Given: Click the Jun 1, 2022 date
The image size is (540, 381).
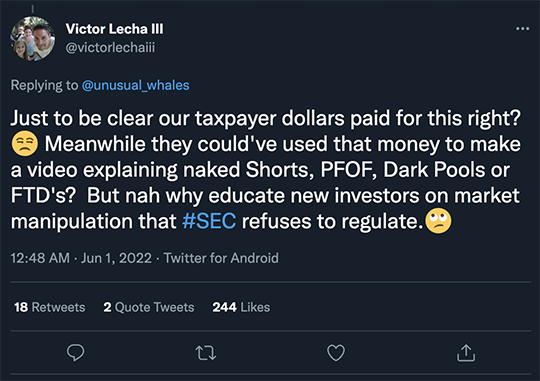Looking at the screenshot, I should tap(116, 258).
